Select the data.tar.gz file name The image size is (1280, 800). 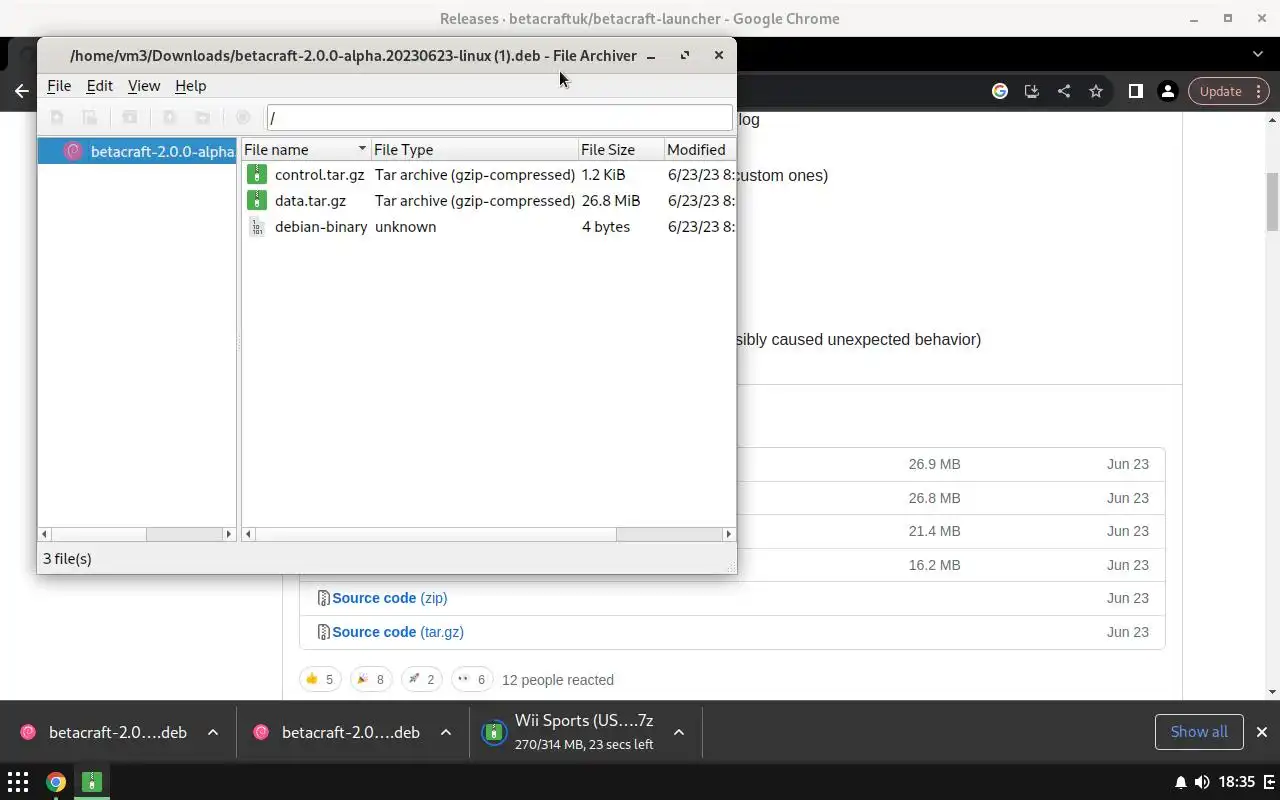312,201
